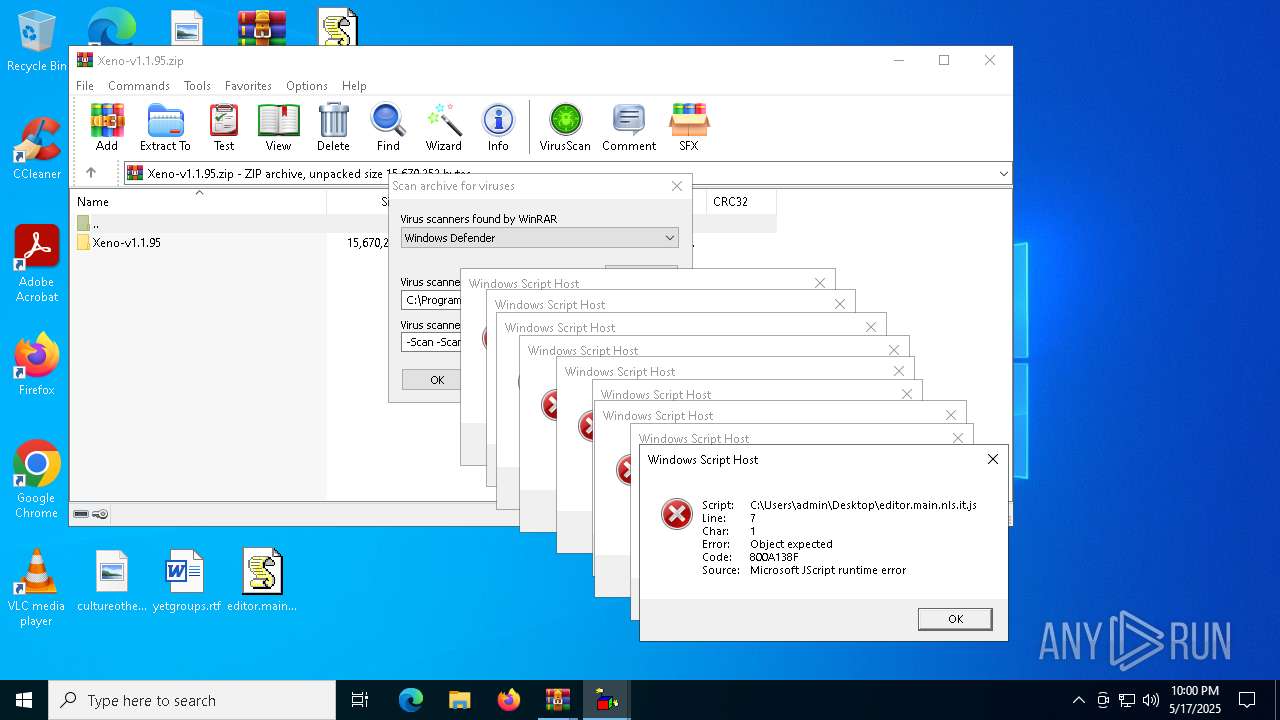Open the Favorites menu
This screenshot has height=720, width=1280.
[248, 86]
